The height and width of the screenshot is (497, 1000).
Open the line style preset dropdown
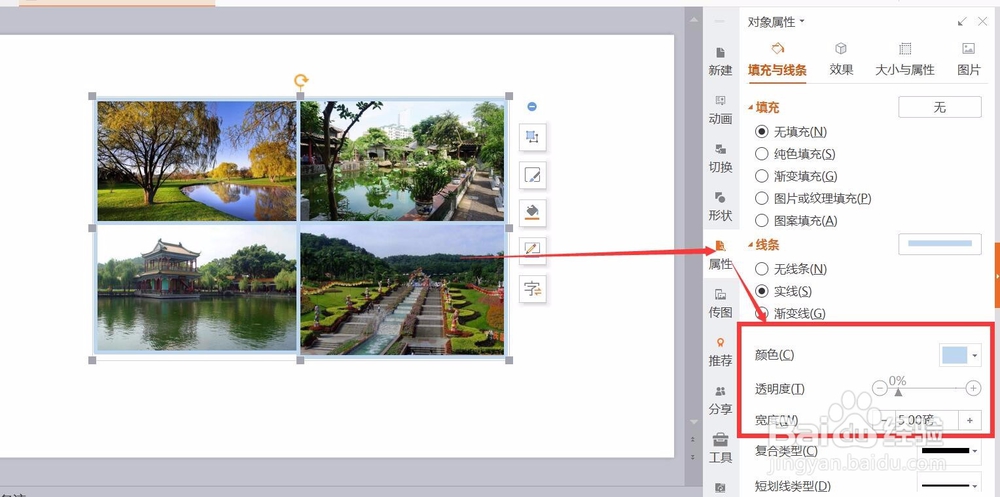pyautogui.click(x=939, y=244)
